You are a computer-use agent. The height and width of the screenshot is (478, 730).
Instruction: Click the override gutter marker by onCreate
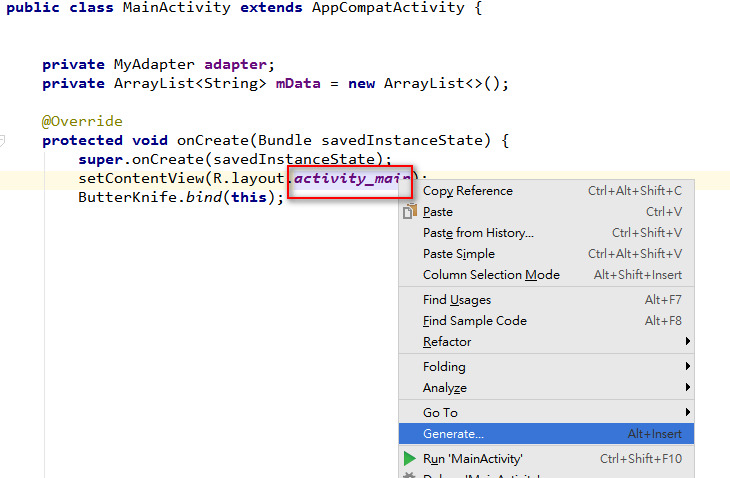pyautogui.click(x=2, y=140)
